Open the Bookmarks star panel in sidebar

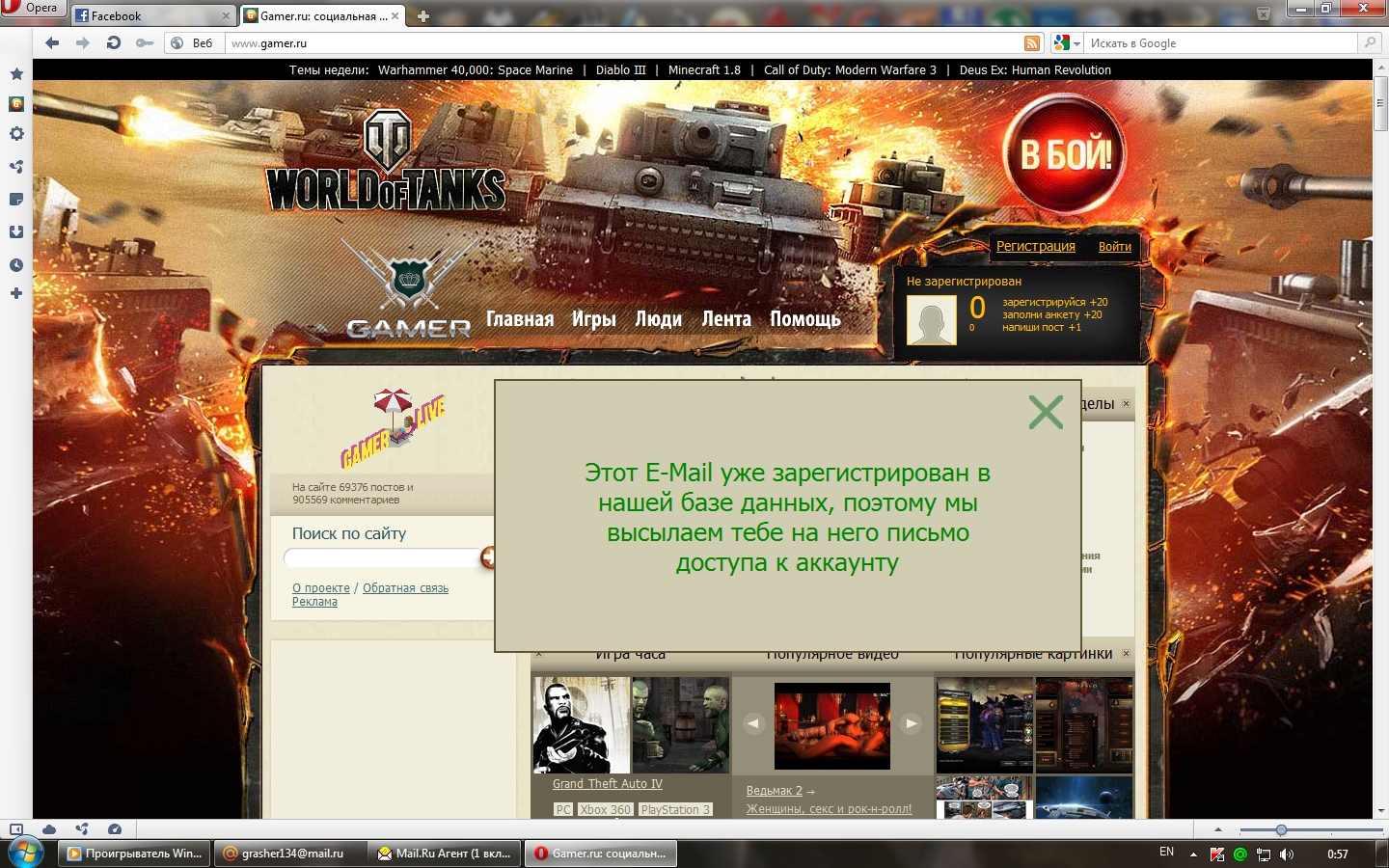point(16,74)
